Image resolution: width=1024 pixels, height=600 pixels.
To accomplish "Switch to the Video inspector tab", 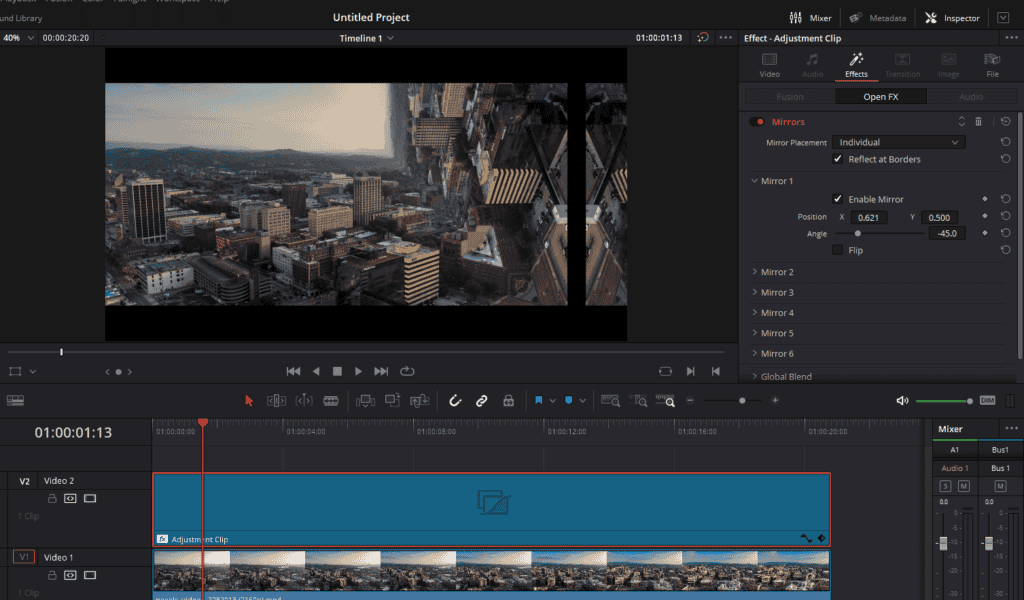I will point(769,65).
